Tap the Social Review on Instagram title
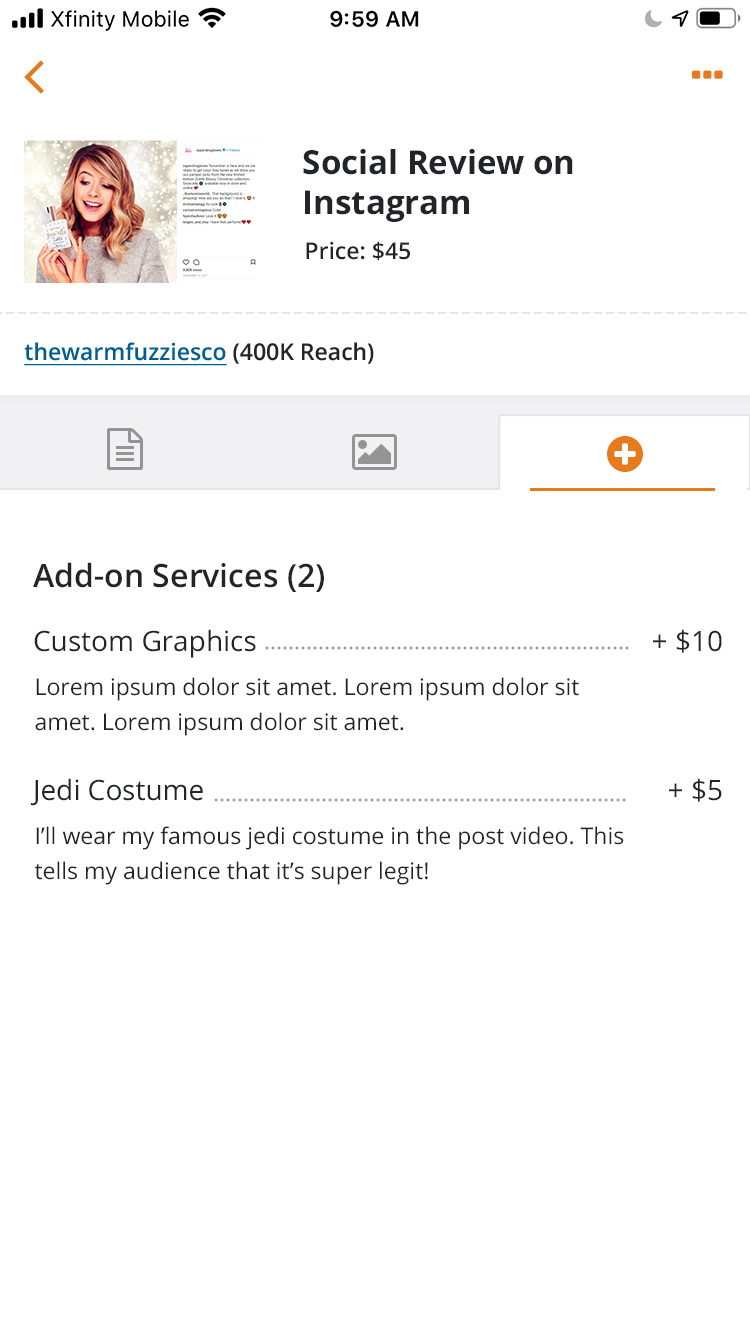 [x=438, y=182]
